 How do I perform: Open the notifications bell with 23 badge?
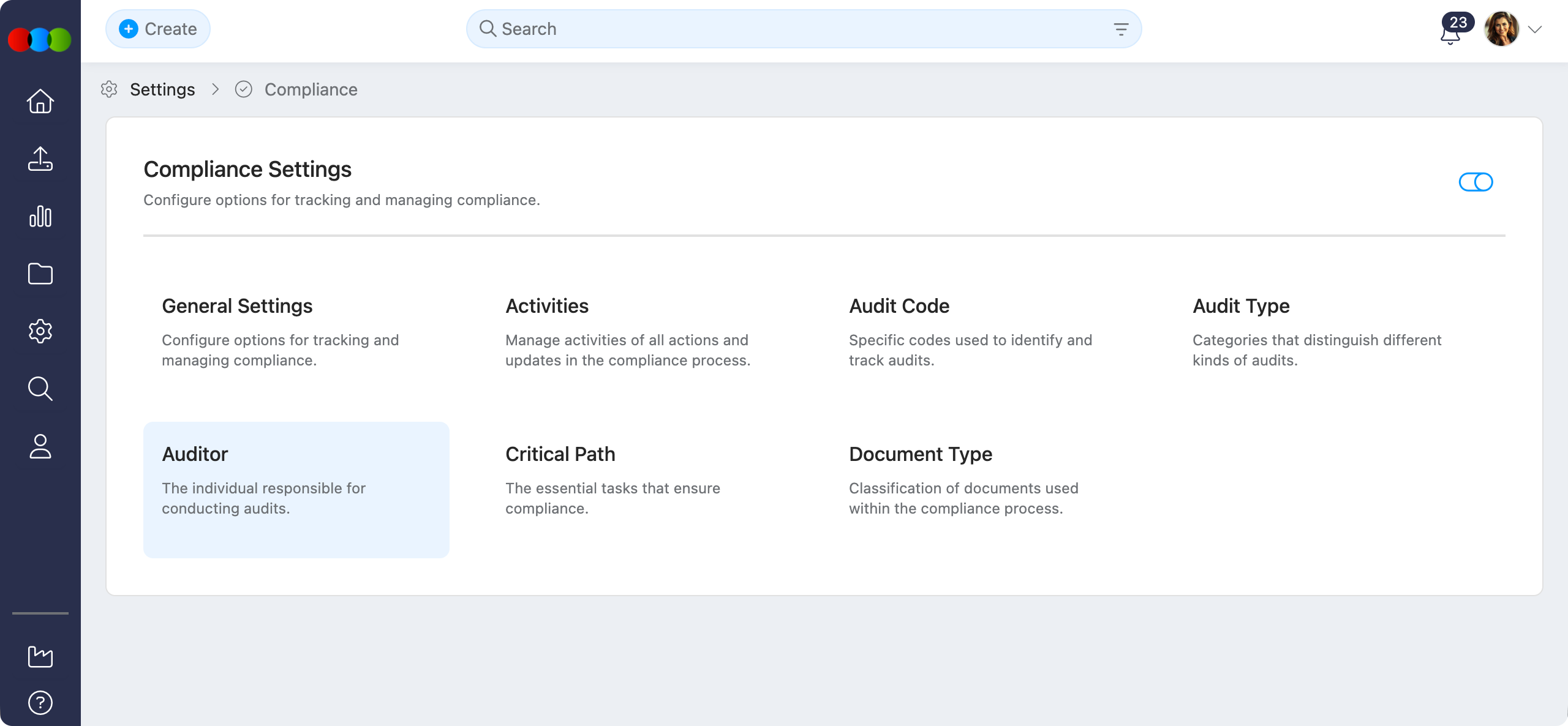[x=1450, y=32]
